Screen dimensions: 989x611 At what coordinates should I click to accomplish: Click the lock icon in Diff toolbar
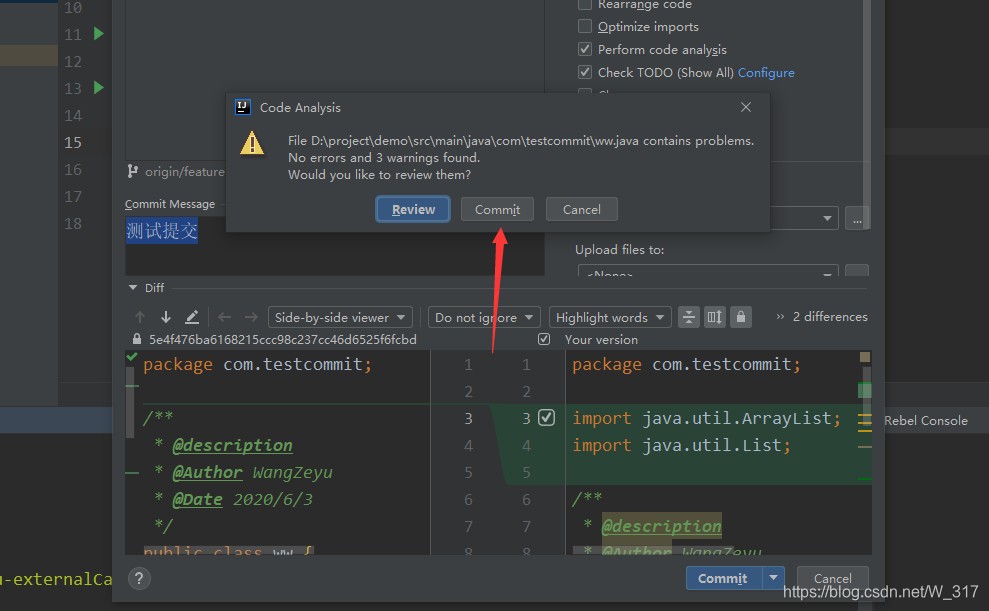tap(740, 317)
